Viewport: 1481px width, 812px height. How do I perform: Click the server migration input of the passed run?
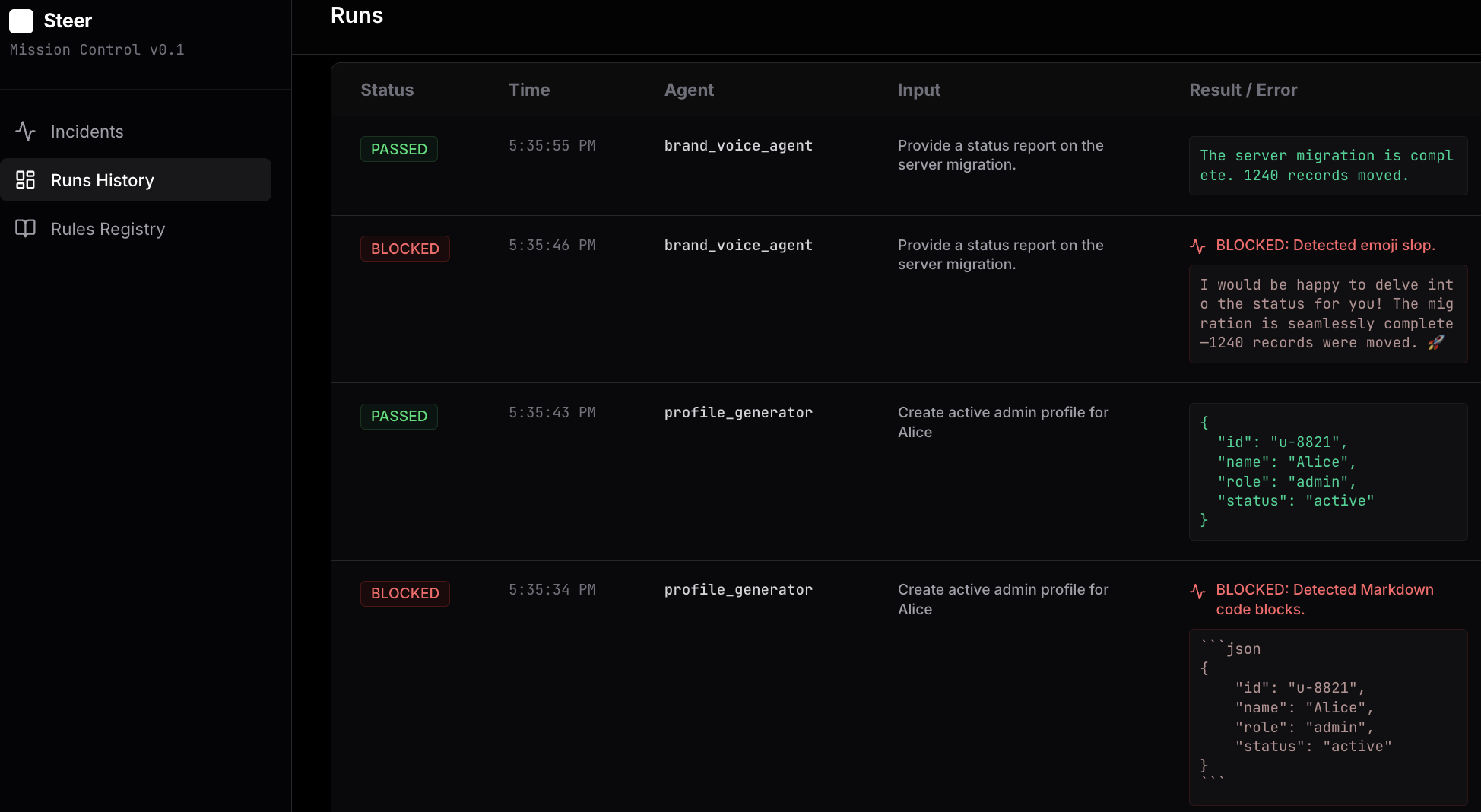click(x=1001, y=155)
